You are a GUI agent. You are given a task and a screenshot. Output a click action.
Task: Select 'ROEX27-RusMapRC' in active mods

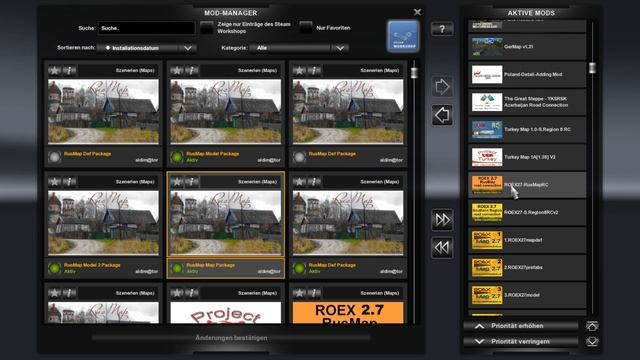pos(527,185)
